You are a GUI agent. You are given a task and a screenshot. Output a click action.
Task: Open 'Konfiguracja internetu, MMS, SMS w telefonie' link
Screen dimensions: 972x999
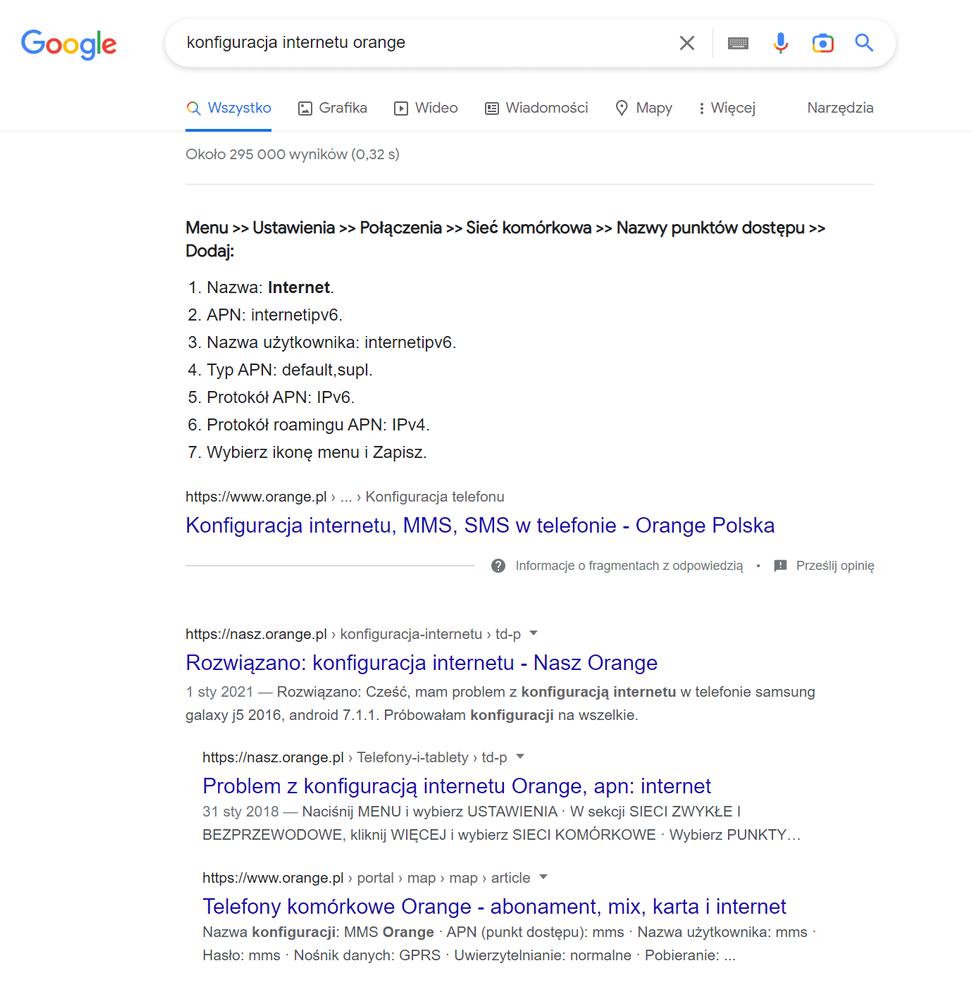(x=480, y=525)
